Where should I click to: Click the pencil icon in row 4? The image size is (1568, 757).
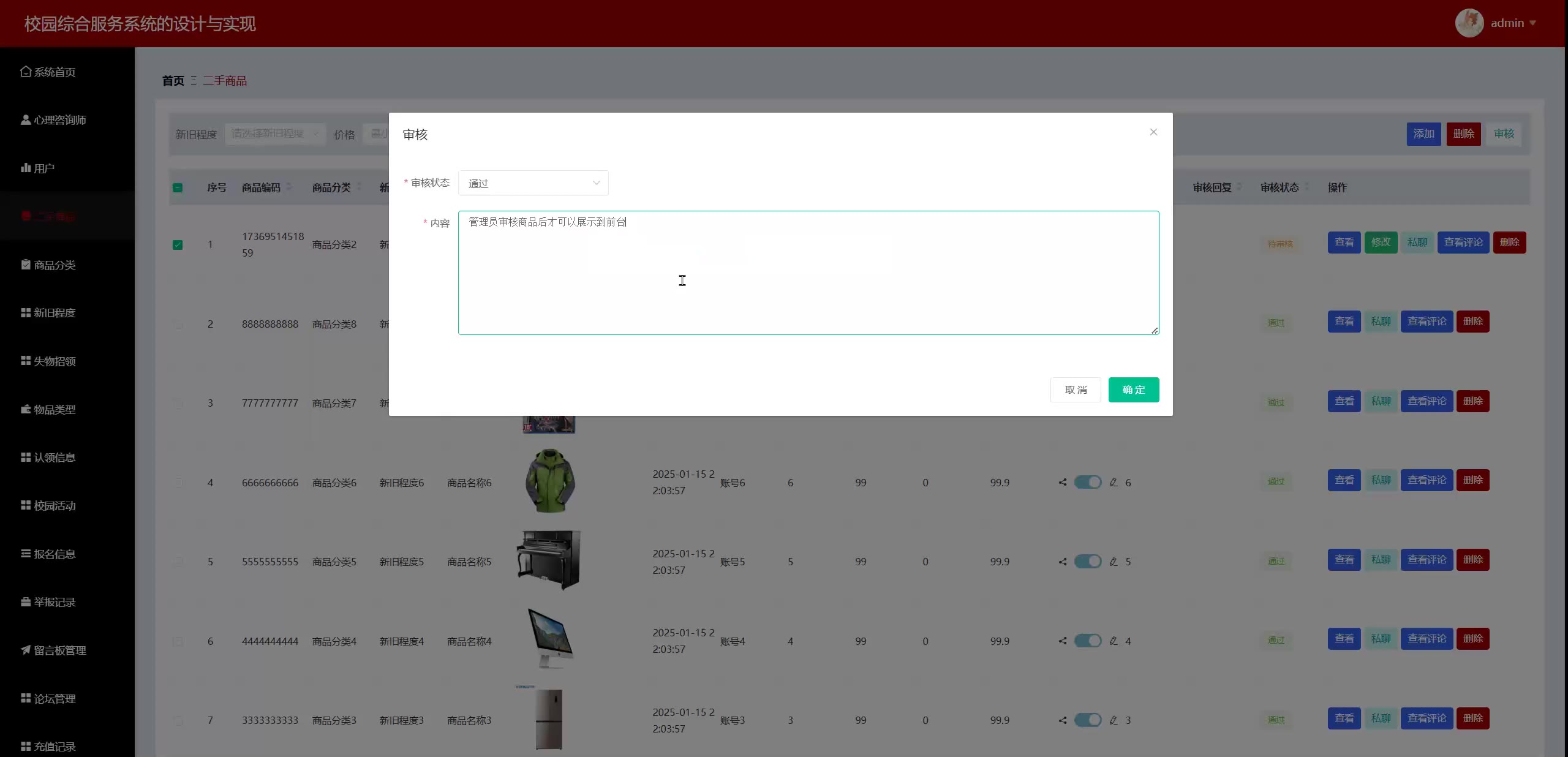[1114, 482]
